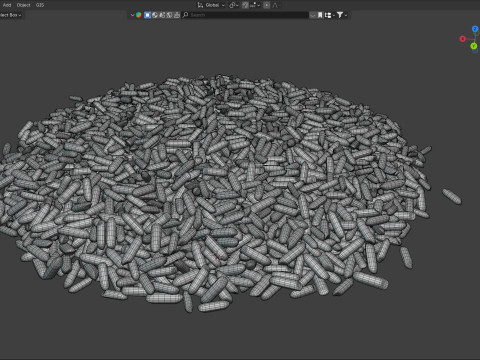Click the green Y axis gizmo ball
The height and width of the screenshot is (360, 480).
474,46
